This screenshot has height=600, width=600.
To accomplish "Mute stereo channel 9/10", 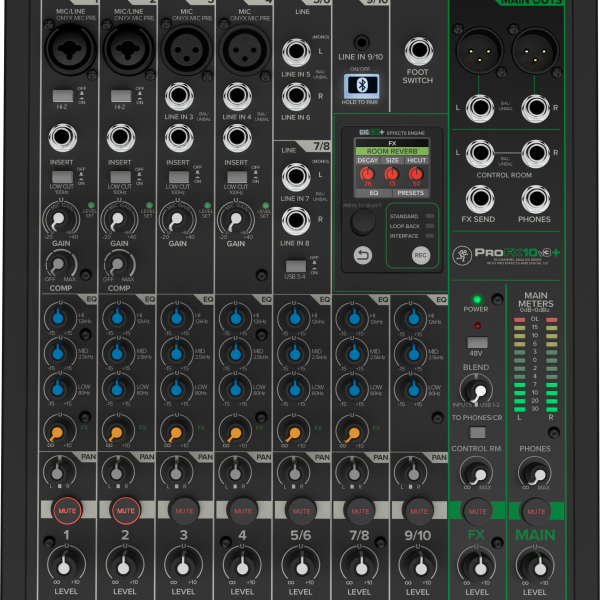I will pyautogui.click(x=419, y=511).
